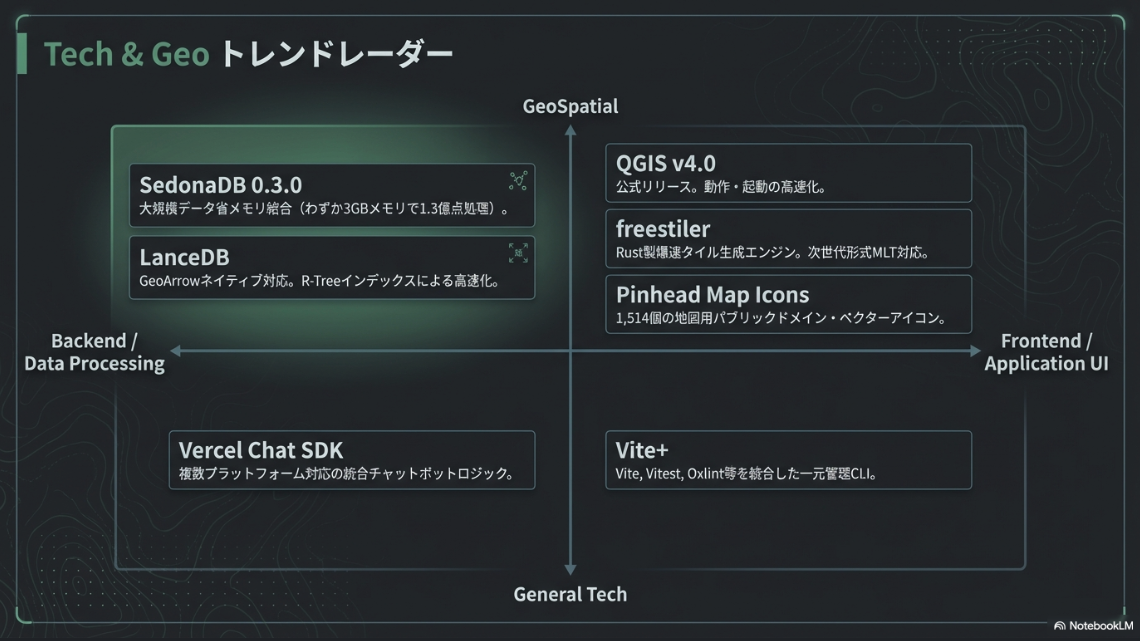1140x641 pixels.
Task: Click the downward arrowhead above General Tech
Action: click(x=570, y=568)
